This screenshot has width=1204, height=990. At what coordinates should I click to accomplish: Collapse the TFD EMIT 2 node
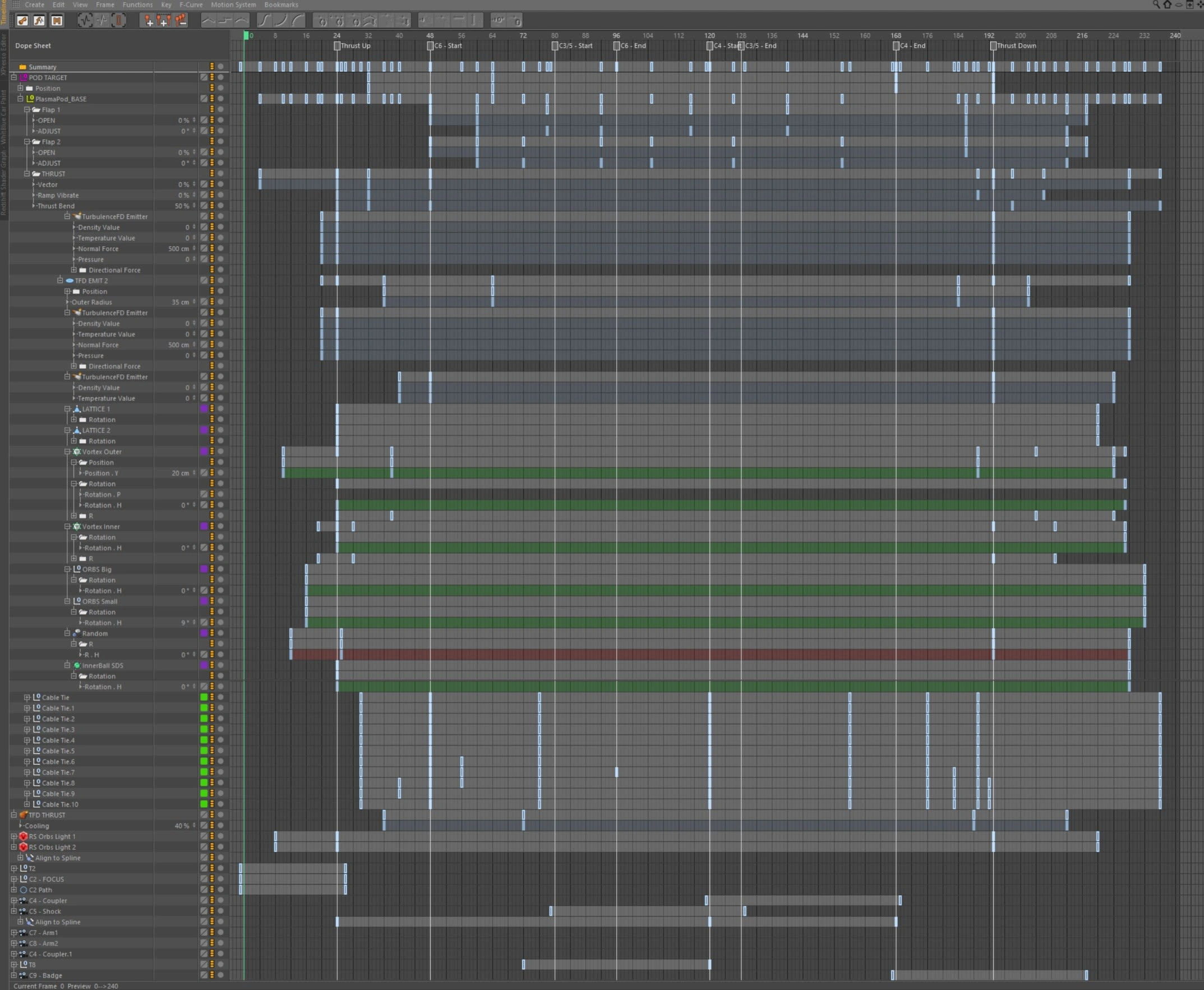(x=61, y=280)
